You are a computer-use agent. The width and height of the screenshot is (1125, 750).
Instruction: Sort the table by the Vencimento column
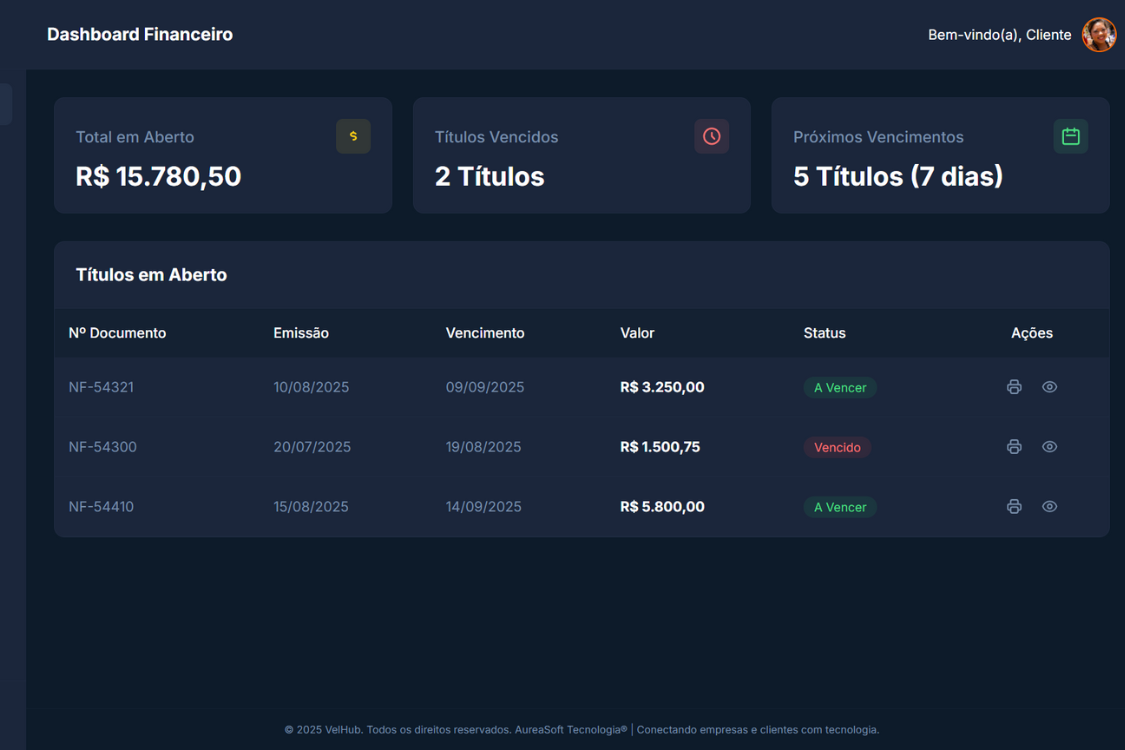tap(485, 332)
